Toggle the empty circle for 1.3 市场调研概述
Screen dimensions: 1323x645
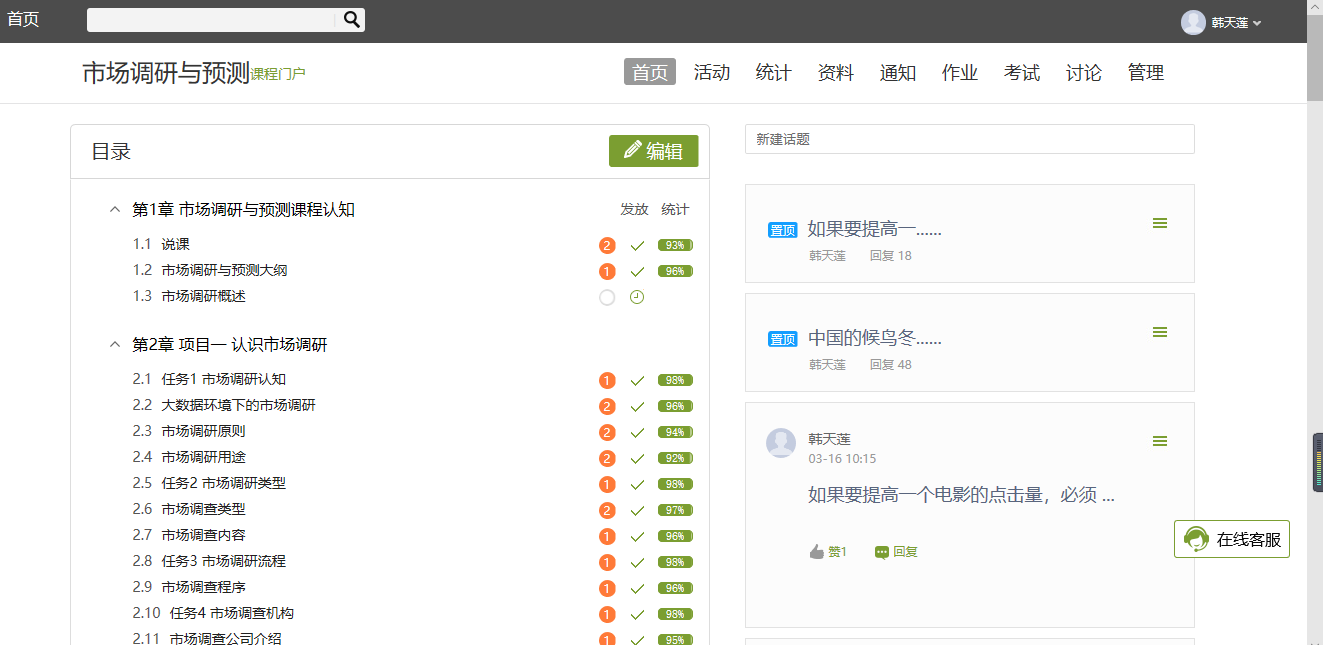607,297
